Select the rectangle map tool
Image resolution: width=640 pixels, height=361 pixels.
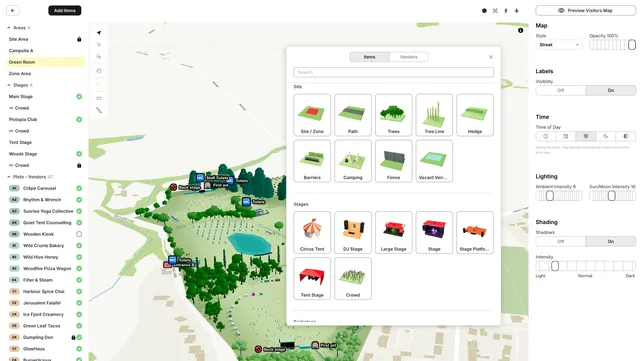pyautogui.click(x=99, y=98)
